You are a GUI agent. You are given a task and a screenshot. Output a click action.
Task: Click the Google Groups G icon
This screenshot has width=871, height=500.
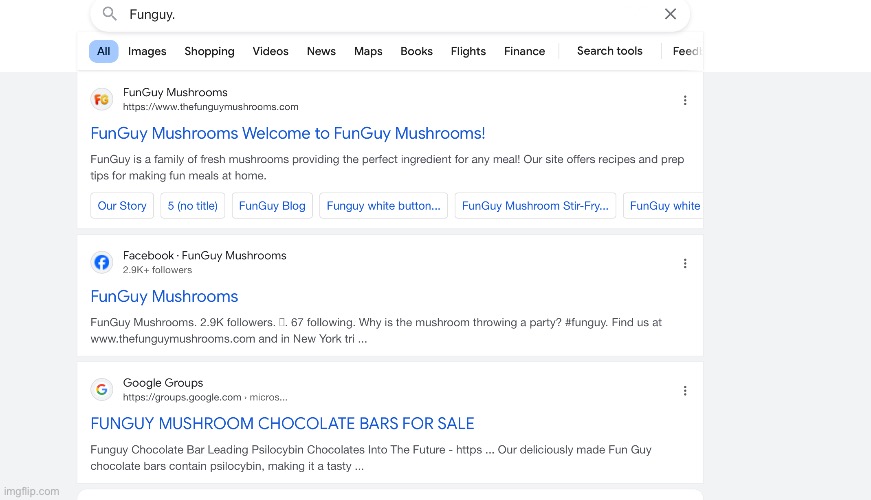coord(102,389)
